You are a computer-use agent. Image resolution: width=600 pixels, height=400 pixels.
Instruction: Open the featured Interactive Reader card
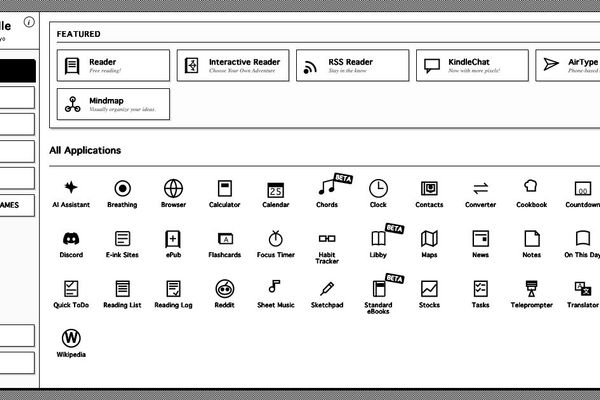[x=233, y=65]
